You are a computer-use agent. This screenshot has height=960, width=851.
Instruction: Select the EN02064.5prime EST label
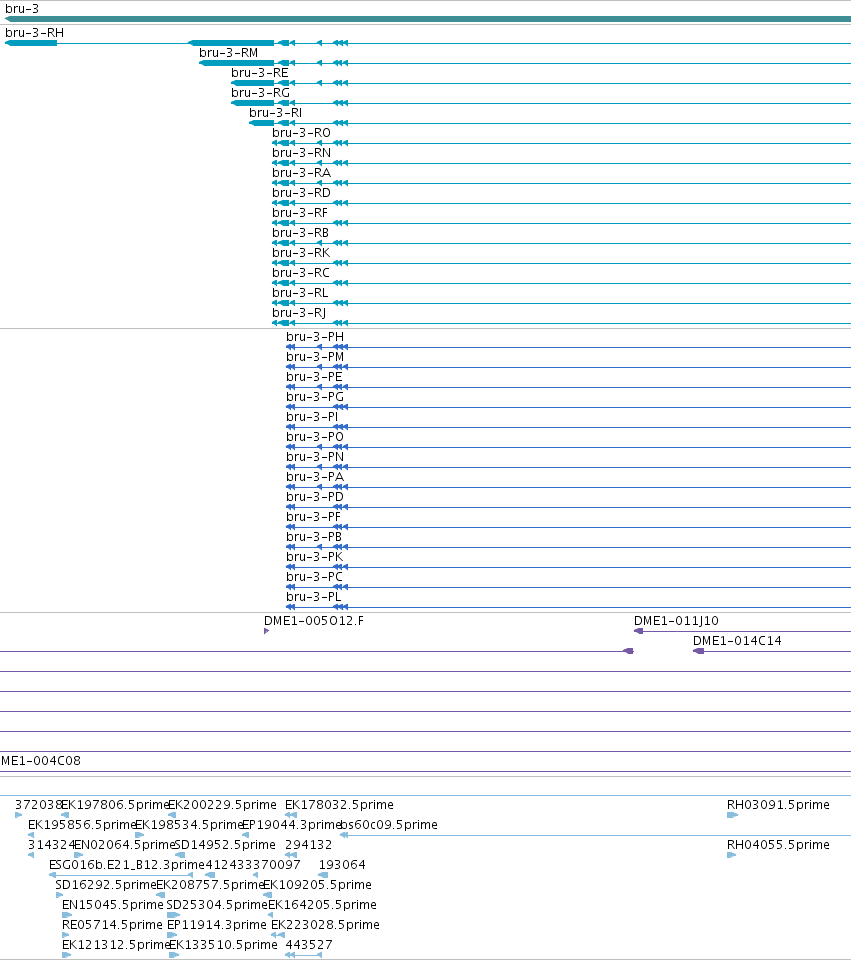124,845
